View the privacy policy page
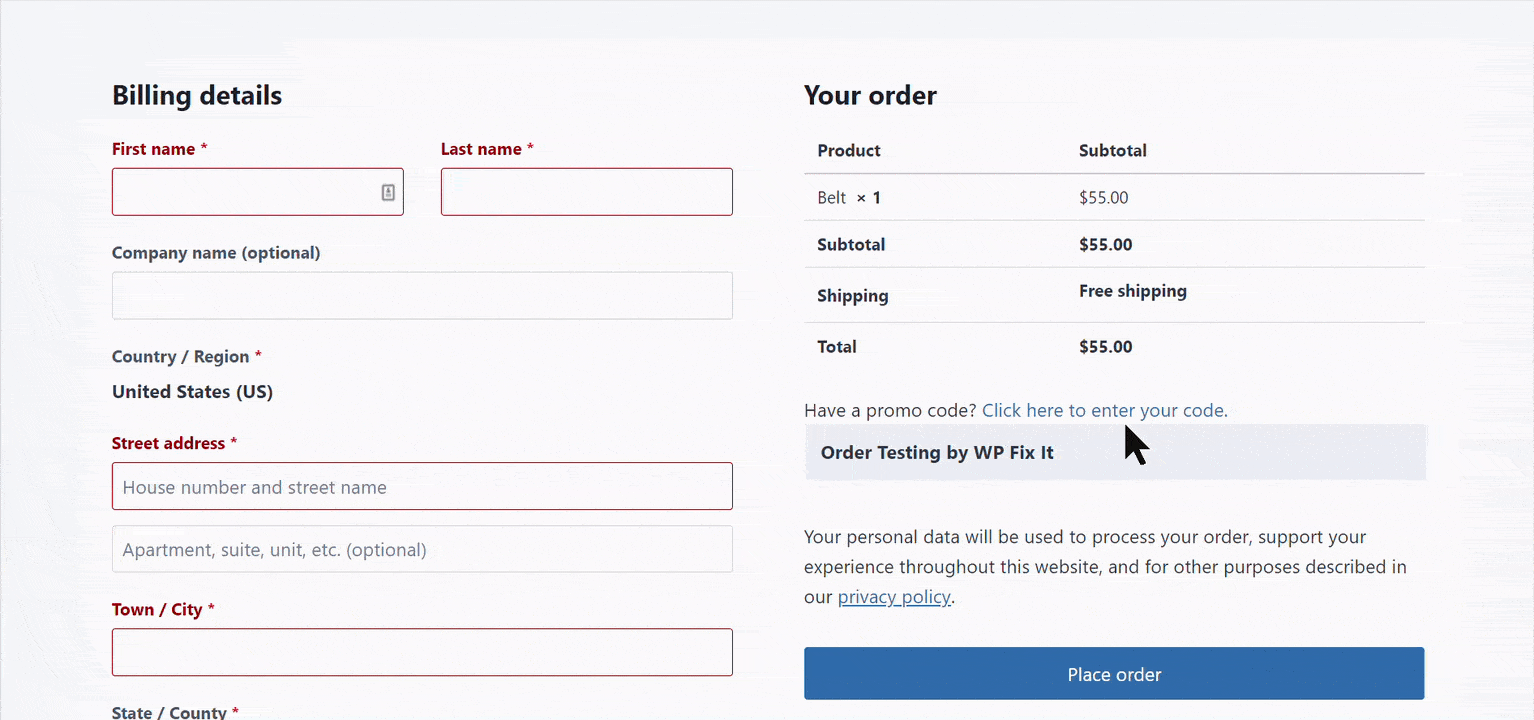 (893, 596)
